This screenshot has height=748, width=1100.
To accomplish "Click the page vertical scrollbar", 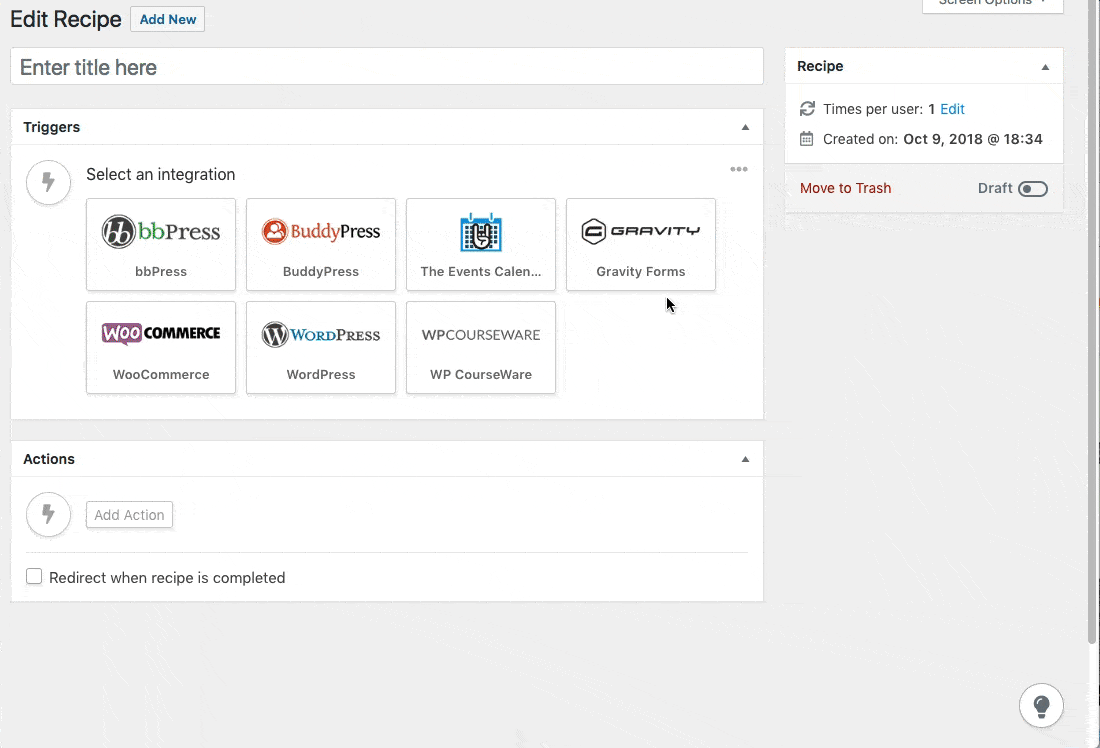I will [x=1092, y=323].
